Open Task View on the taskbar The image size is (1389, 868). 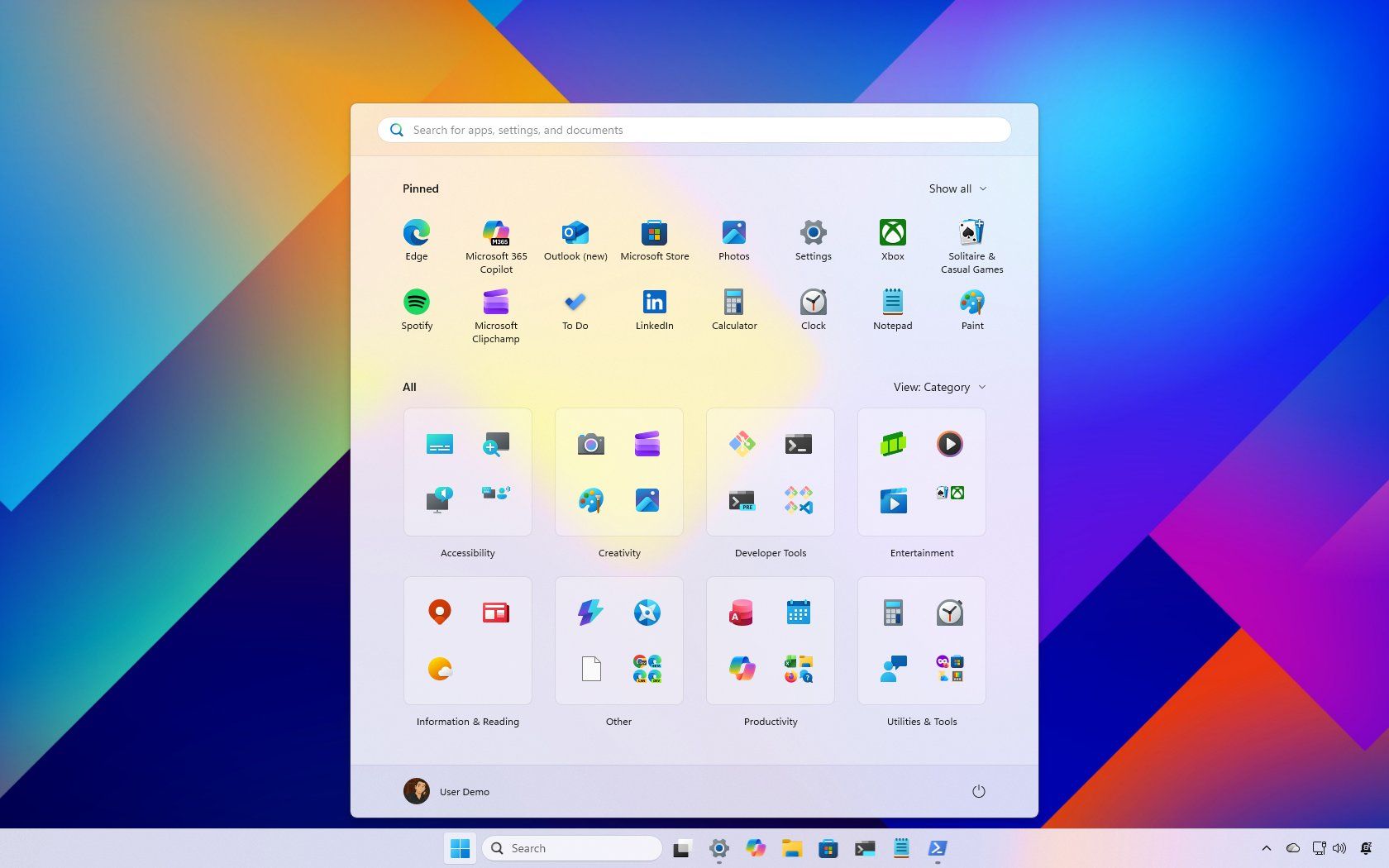681,848
